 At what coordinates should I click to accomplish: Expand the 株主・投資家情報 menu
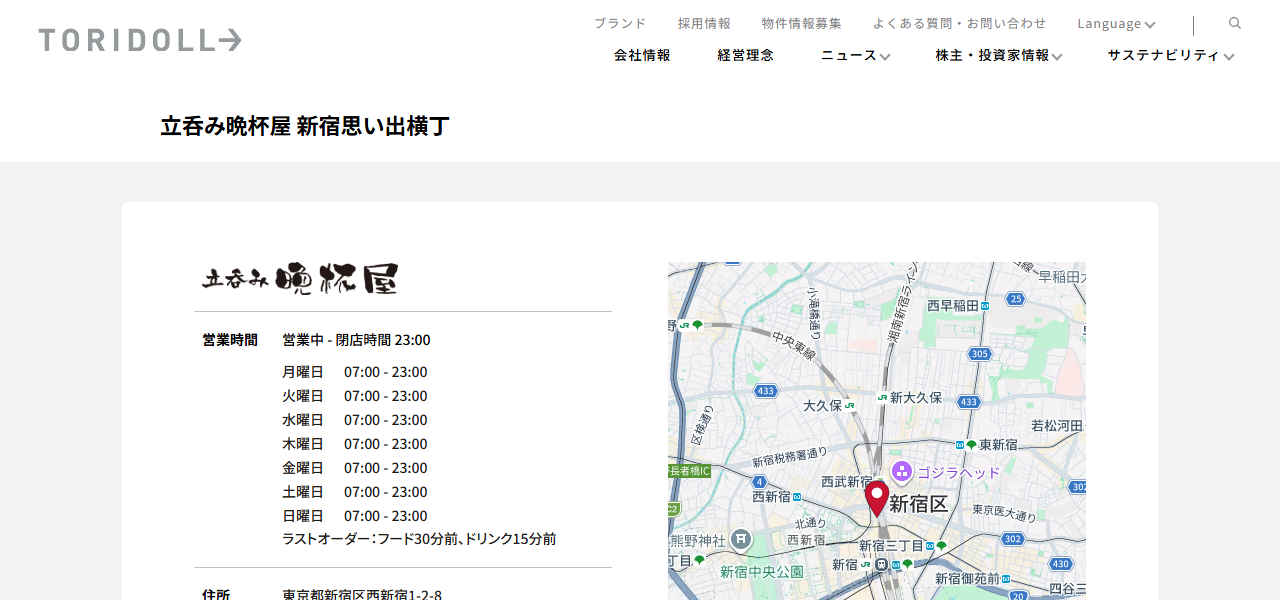[x=999, y=56]
